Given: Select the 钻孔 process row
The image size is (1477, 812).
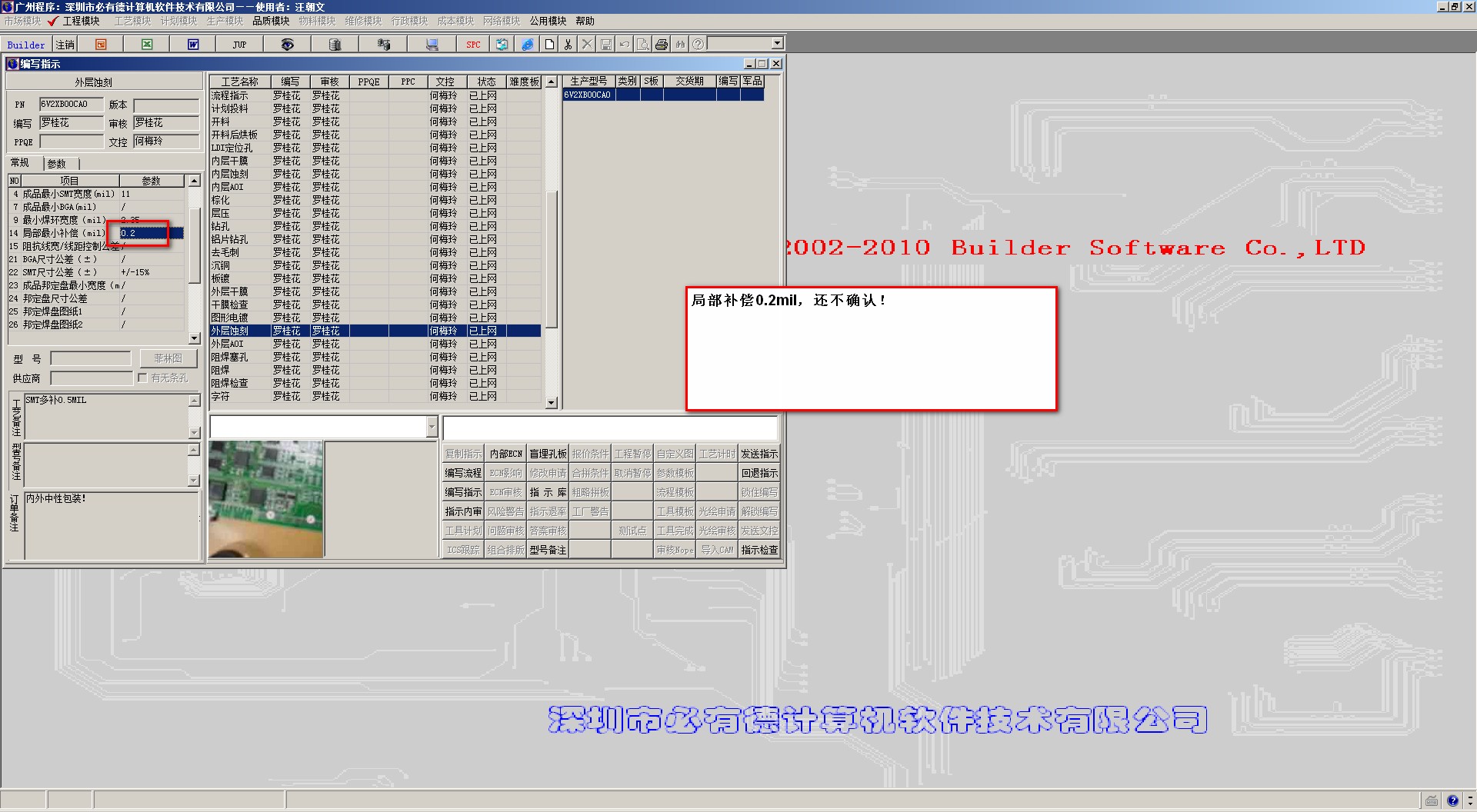Looking at the screenshot, I should click(x=375, y=226).
